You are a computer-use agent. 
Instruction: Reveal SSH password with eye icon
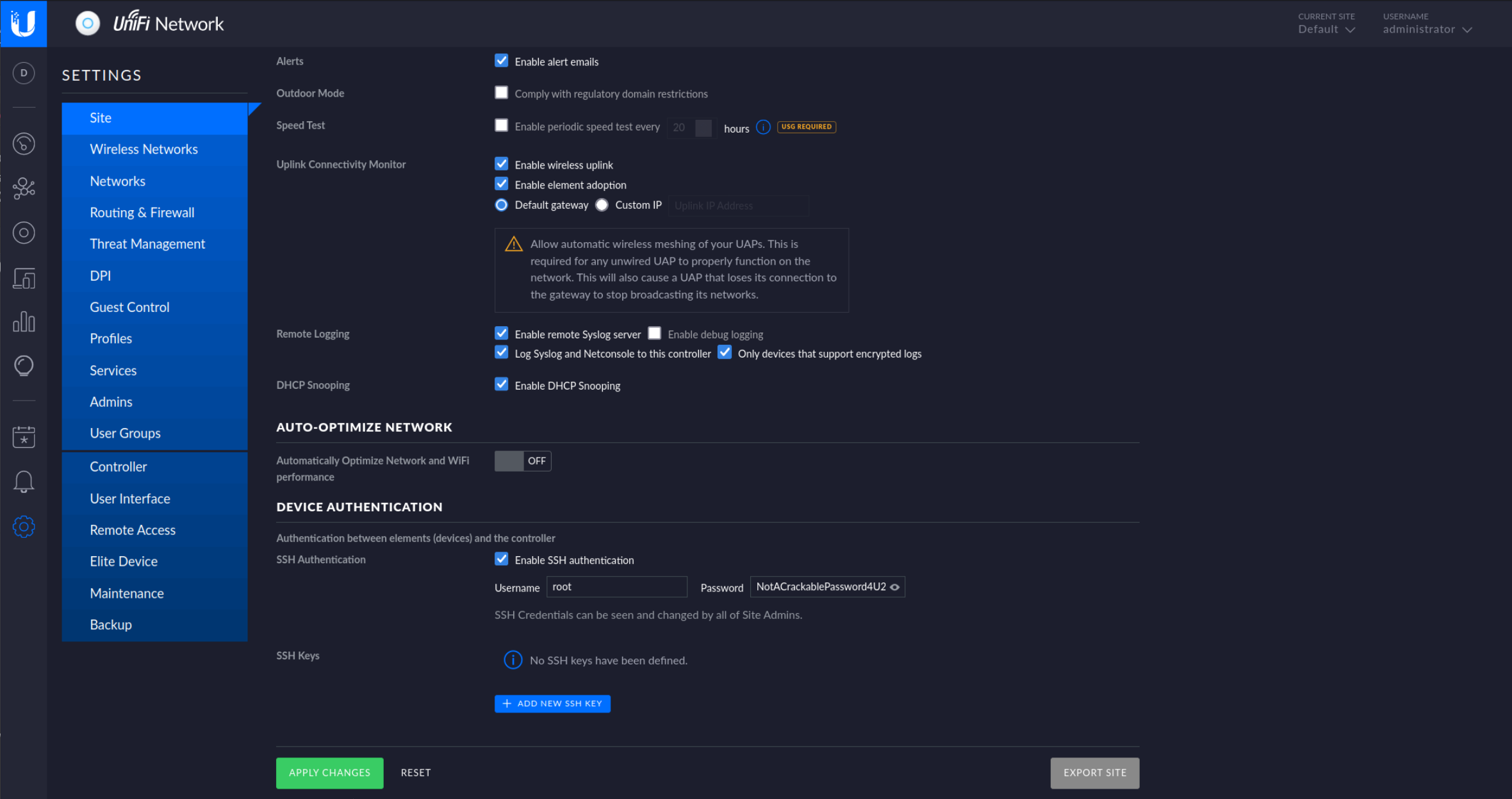pyautogui.click(x=895, y=587)
